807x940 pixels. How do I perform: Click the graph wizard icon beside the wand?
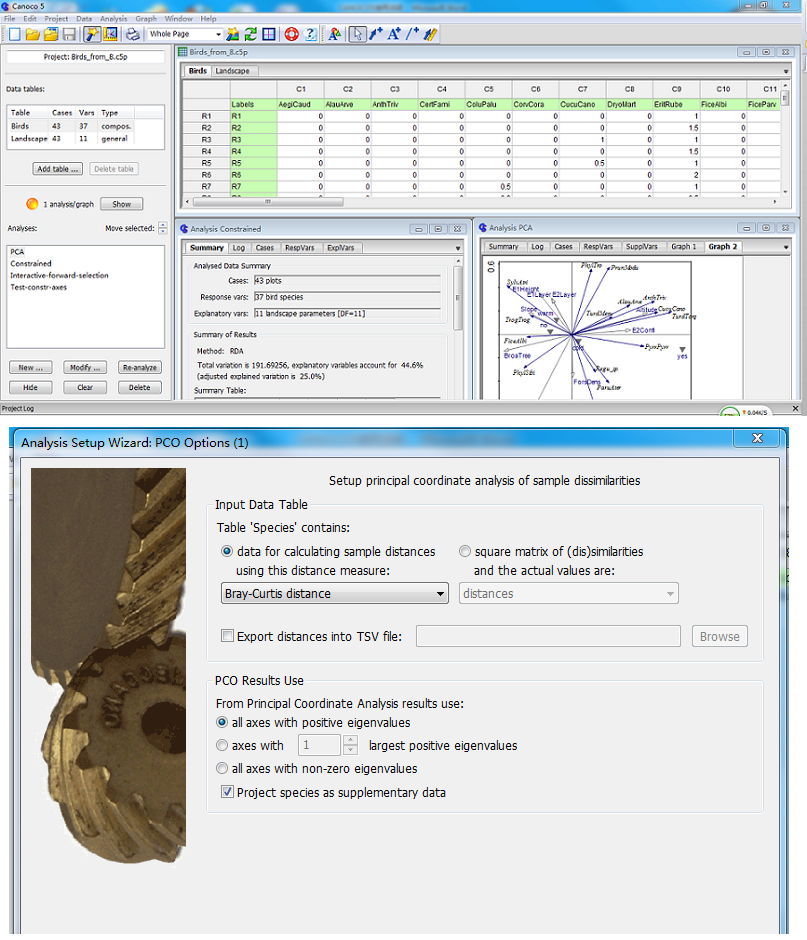coord(110,34)
